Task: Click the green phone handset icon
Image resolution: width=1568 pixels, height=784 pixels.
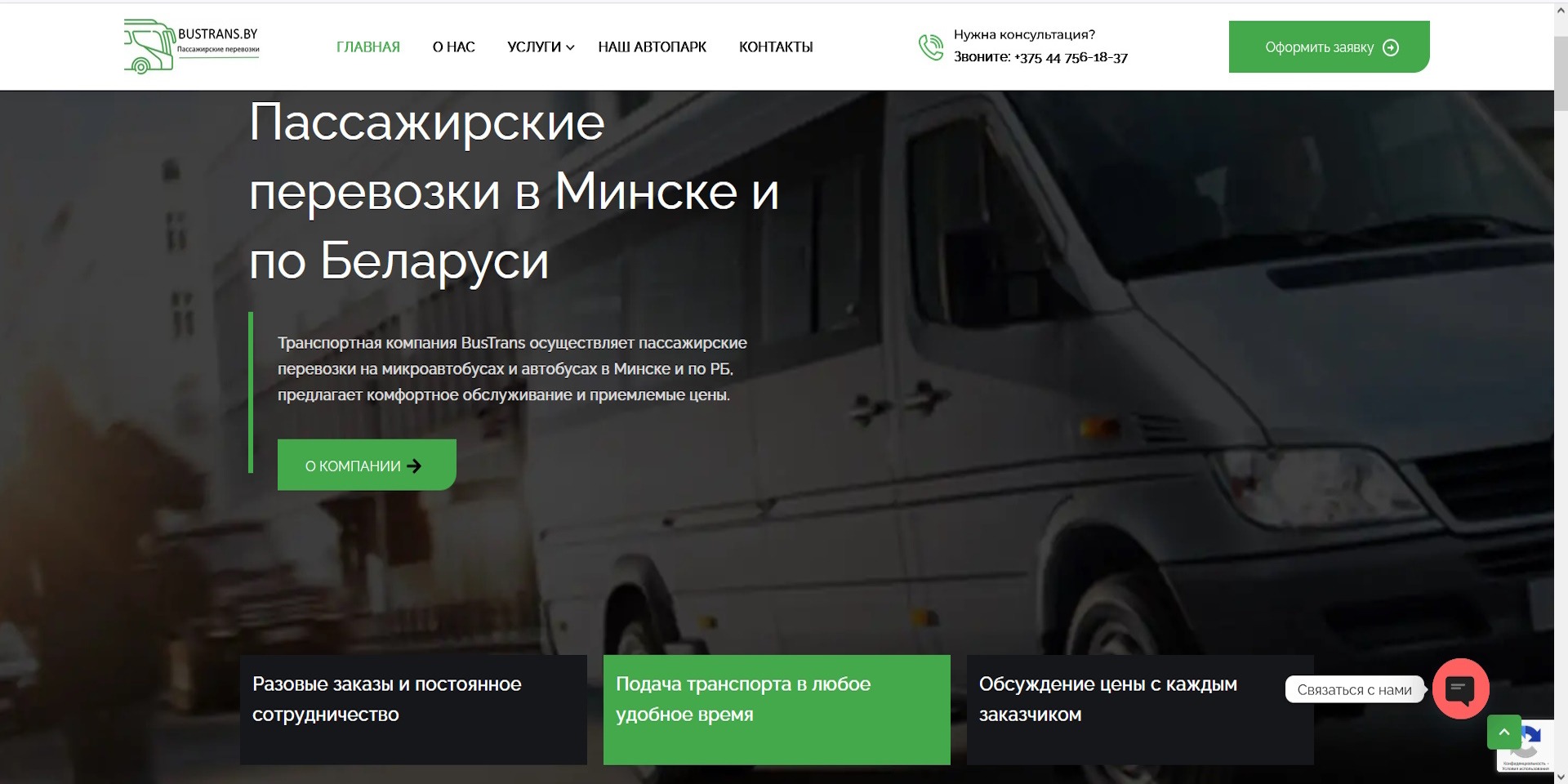Action: pos(930,47)
